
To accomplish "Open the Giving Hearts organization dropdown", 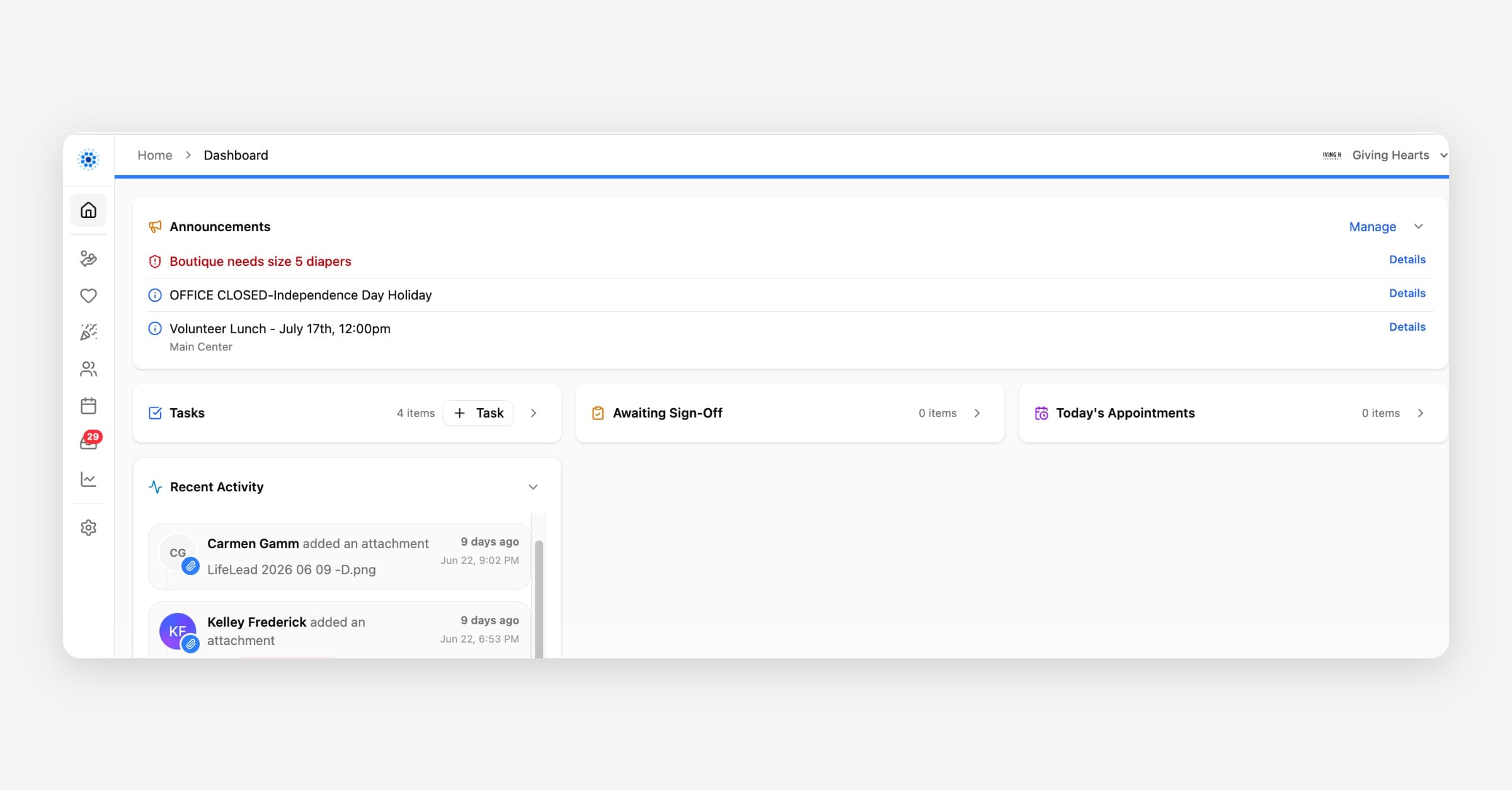I will (1384, 155).
